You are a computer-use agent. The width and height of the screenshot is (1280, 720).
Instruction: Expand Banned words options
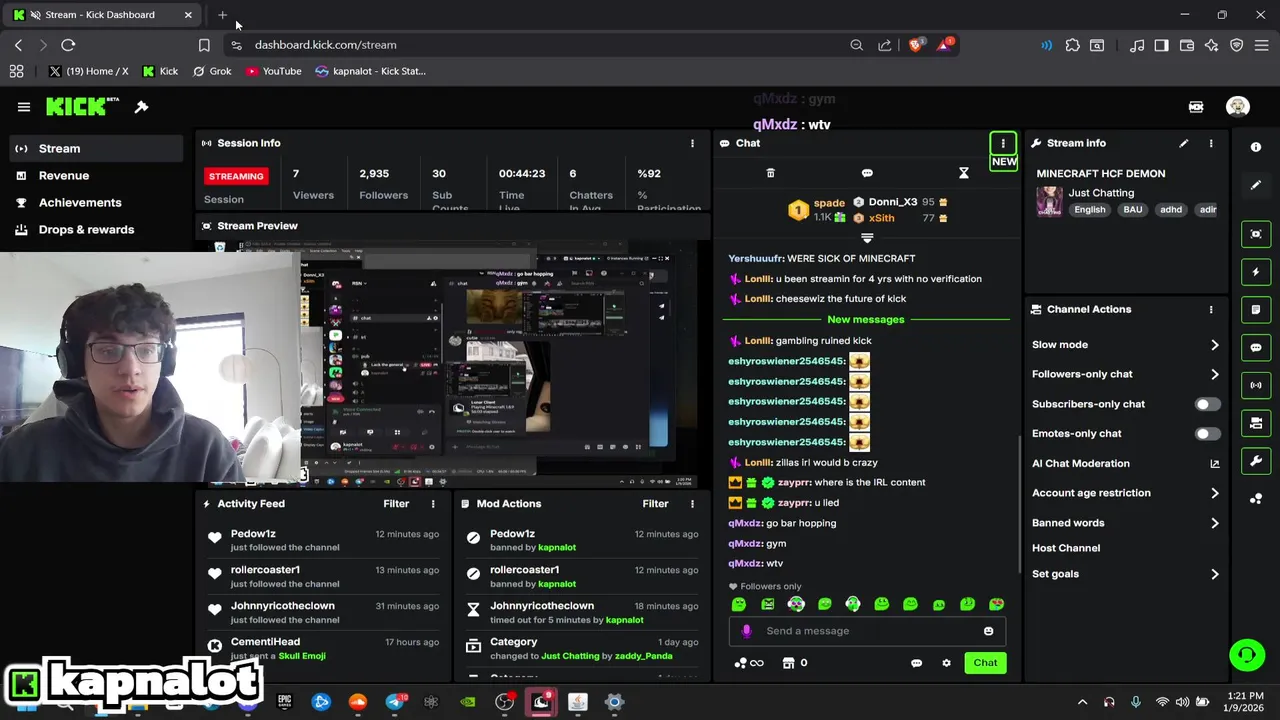coord(1215,523)
